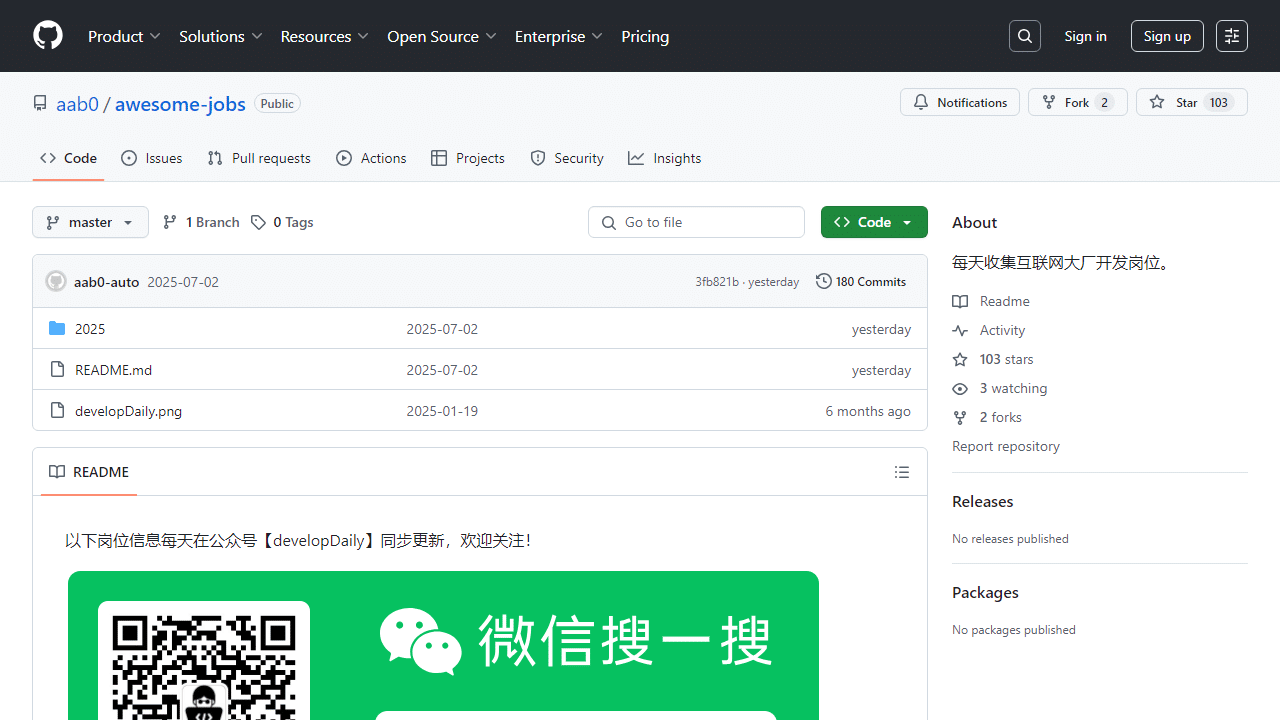Open the Enterprise dropdown

pyautogui.click(x=559, y=36)
